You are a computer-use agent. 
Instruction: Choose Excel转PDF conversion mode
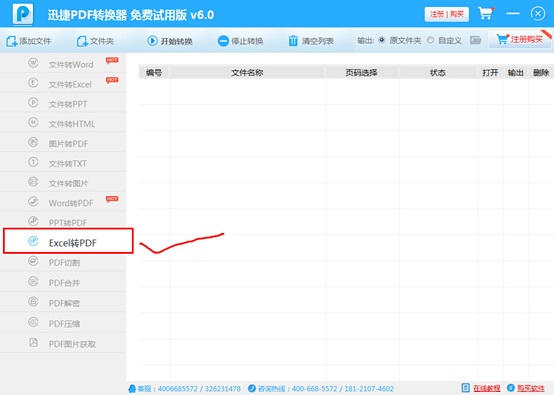[x=68, y=241]
